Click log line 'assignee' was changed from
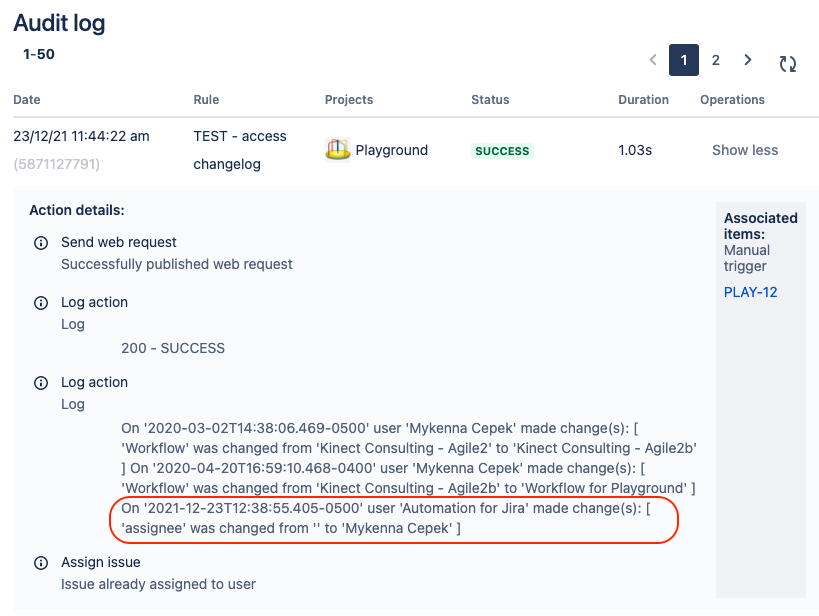 click(291, 528)
